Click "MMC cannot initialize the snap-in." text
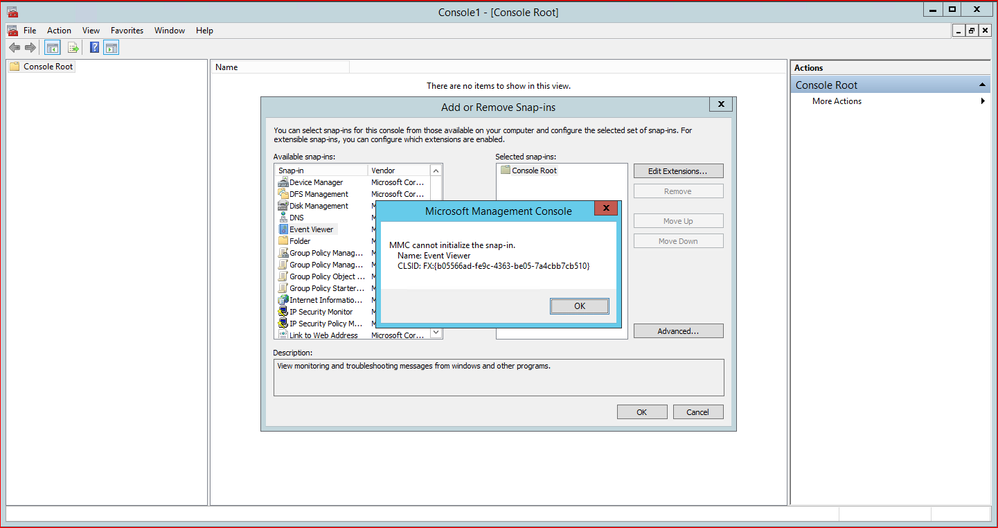 click(x=452, y=245)
